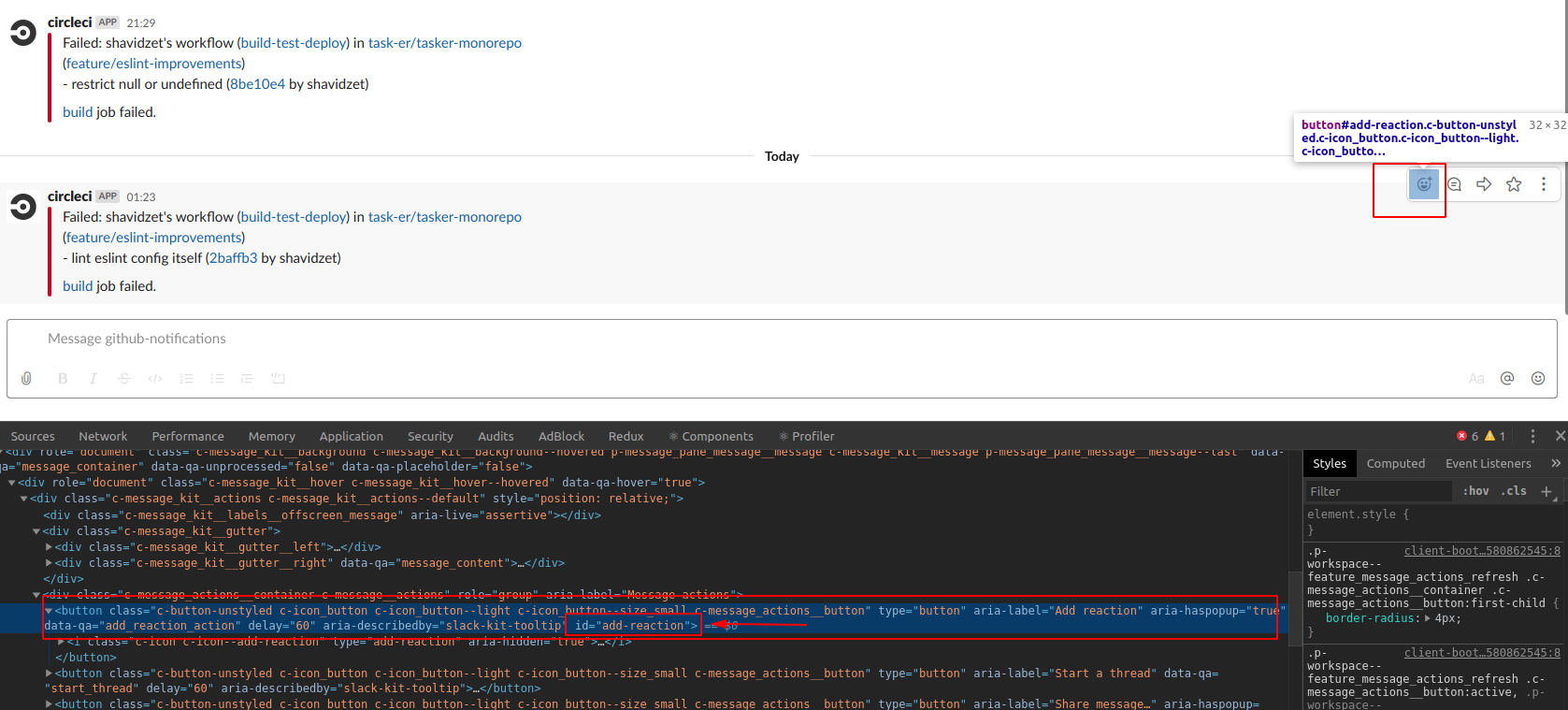Insert an ordered list

point(186,378)
